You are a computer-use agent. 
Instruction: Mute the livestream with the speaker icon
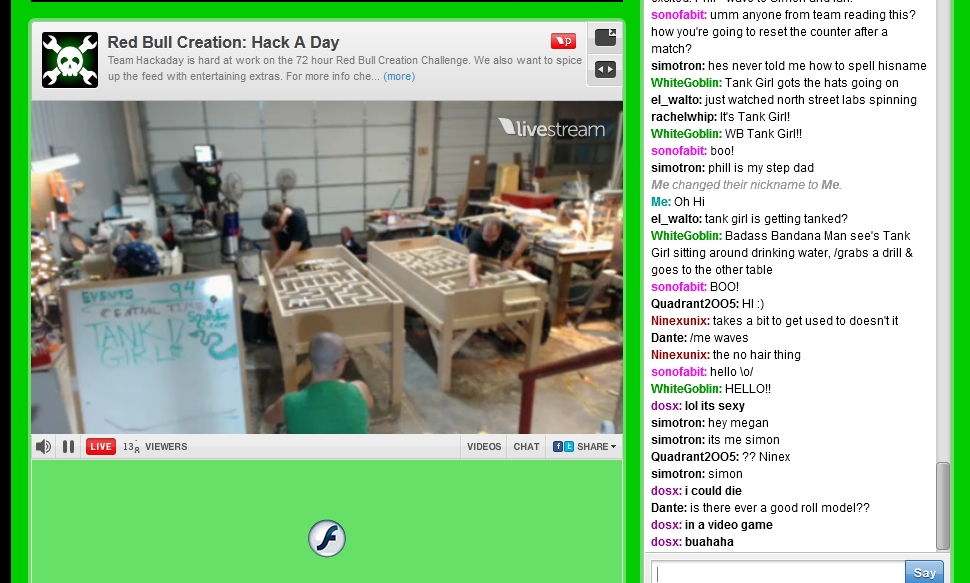[43, 446]
